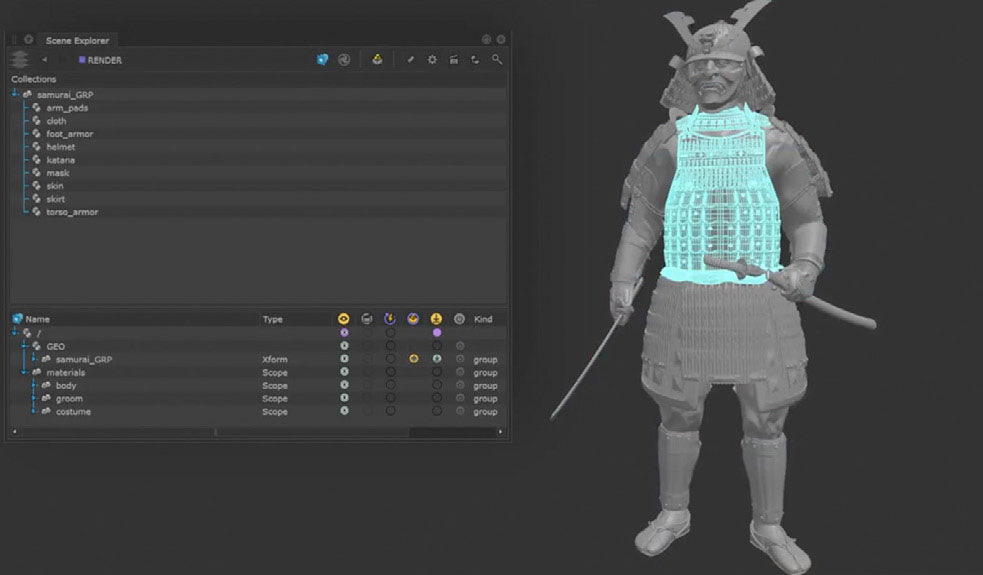Expand the body scope node
This screenshot has width=983, height=575.
(x=34, y=385)
